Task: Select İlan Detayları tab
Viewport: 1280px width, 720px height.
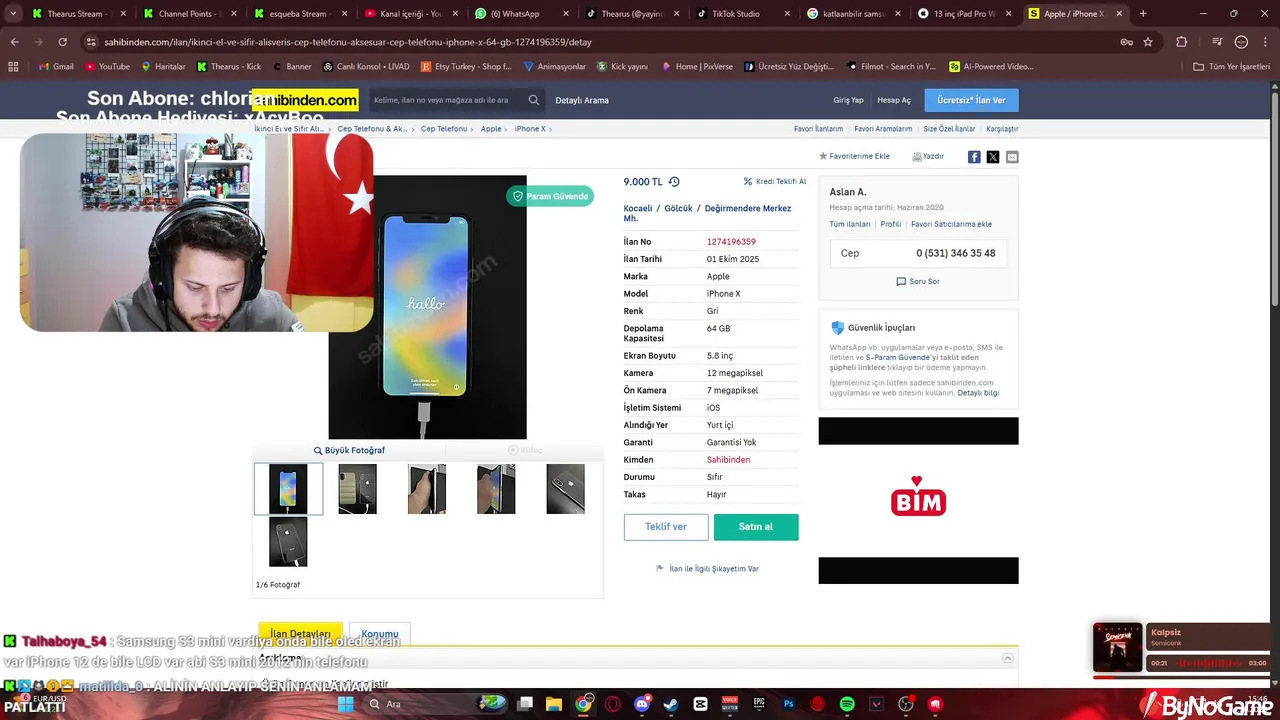Action: (x=300, y=633)
